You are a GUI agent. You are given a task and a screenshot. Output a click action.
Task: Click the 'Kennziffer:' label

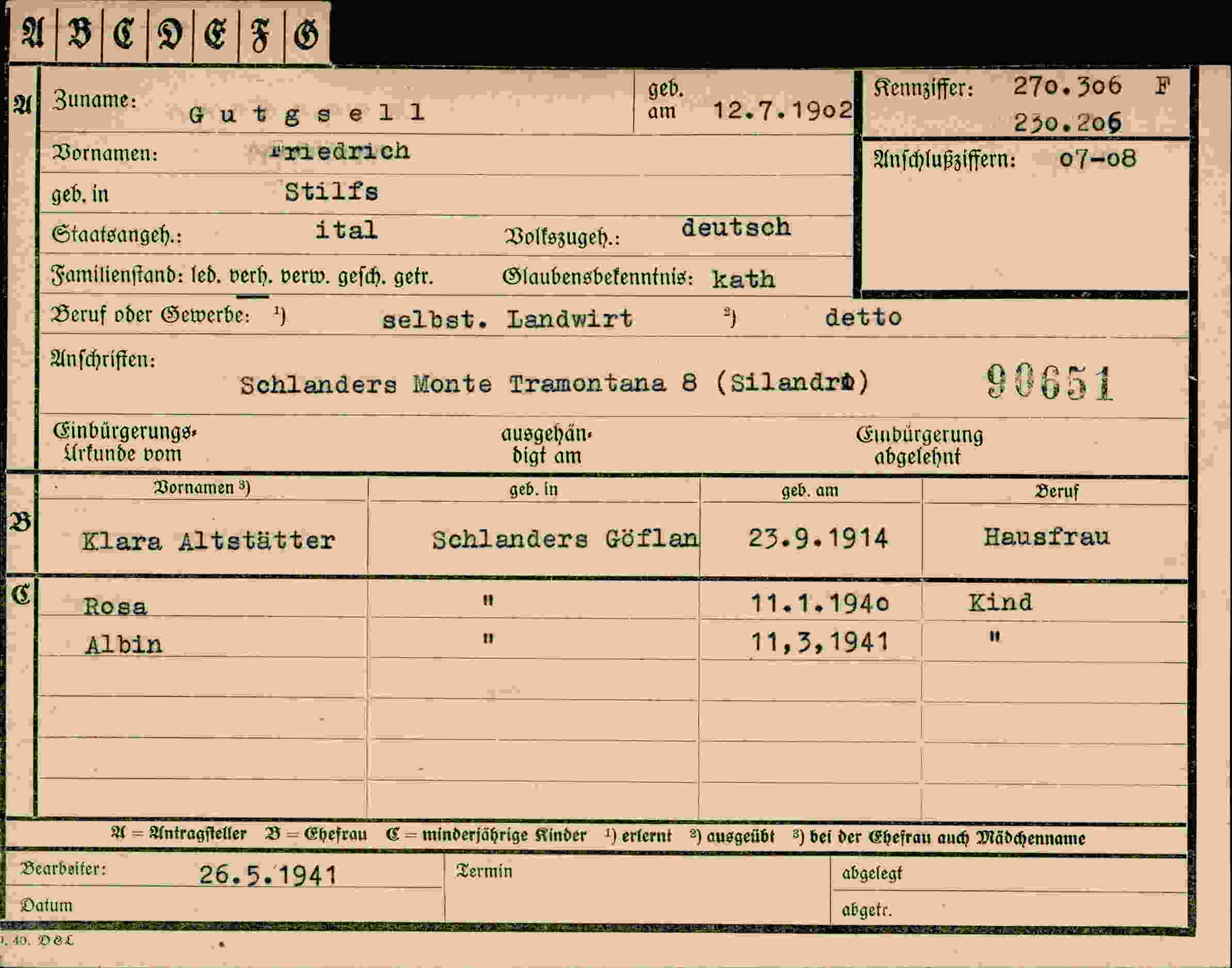click(923, 88)
